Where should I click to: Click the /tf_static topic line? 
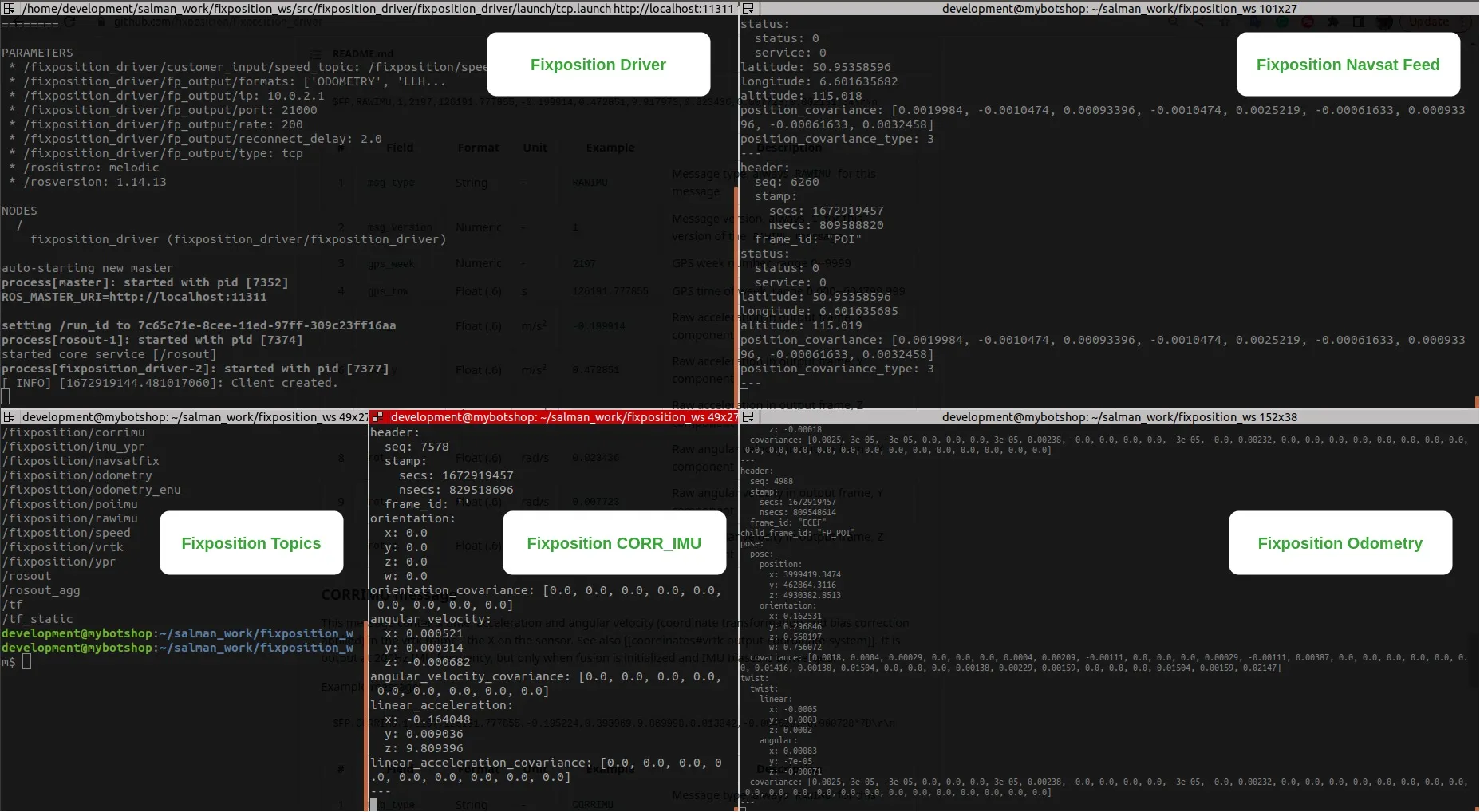coord(37,619)
